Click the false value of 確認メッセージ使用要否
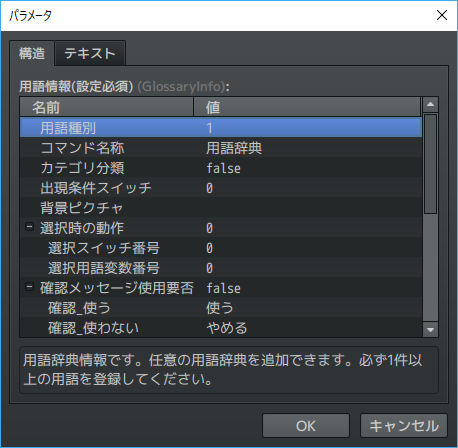This screenshot has width=458, height=448. tap(223, 288)
